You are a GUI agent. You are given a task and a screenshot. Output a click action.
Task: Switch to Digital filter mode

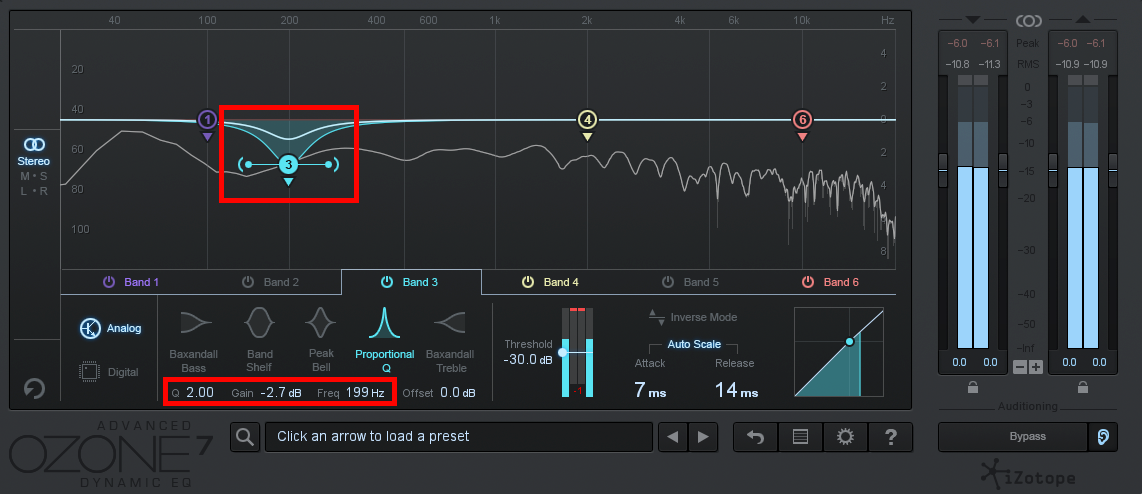coord(109,372)
